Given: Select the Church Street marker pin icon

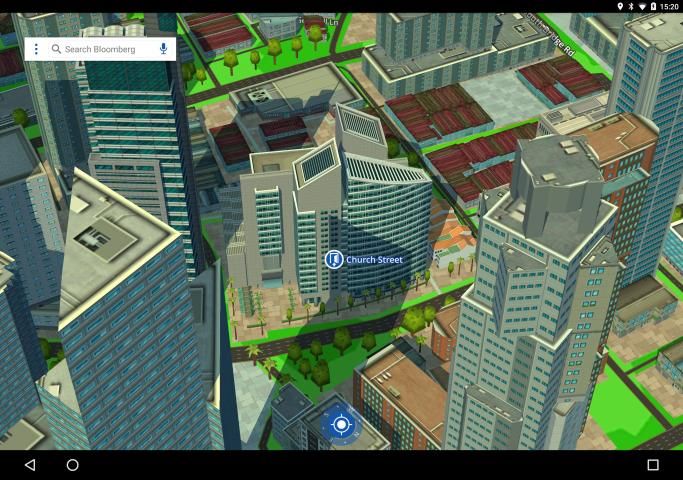Looking at the screenshot, I should tap(334, 260).
